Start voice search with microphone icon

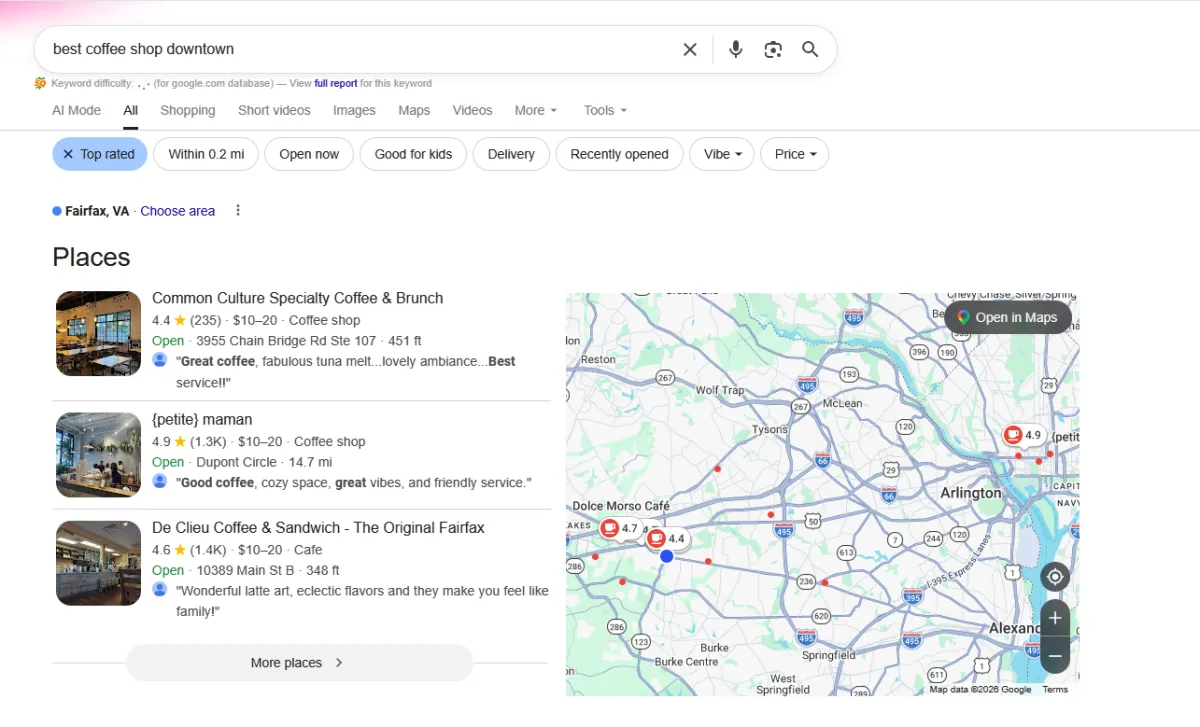(736, 49)
